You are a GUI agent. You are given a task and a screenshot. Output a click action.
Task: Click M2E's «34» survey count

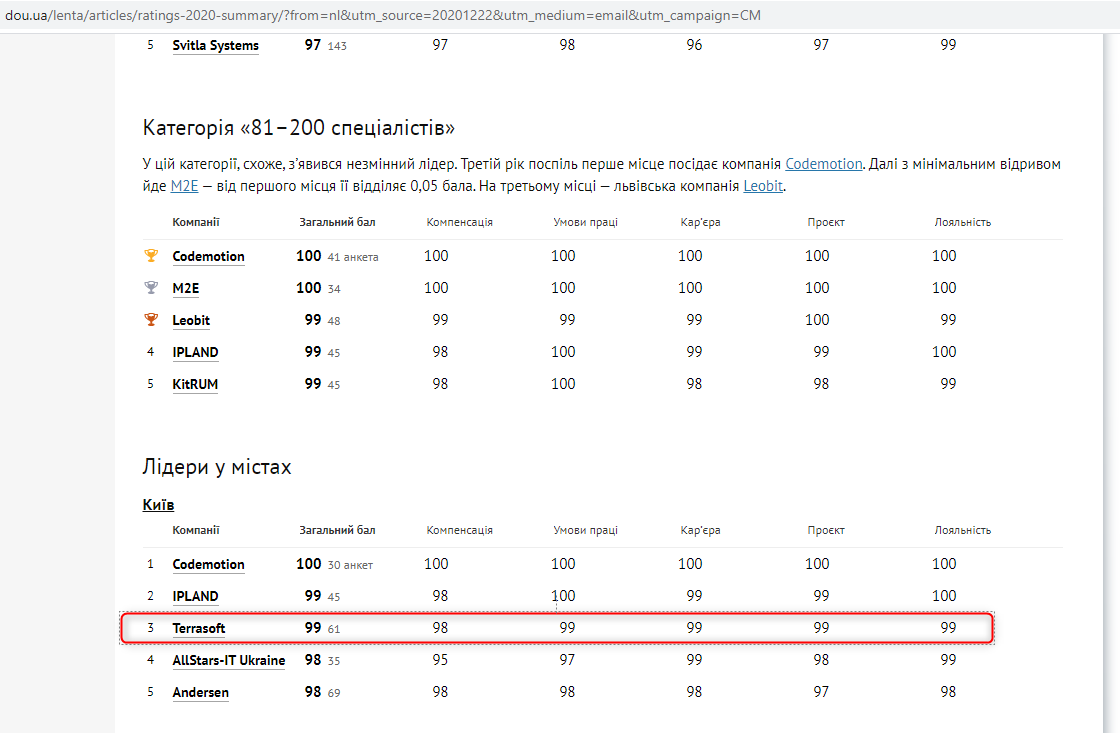(x=334, y=289)
